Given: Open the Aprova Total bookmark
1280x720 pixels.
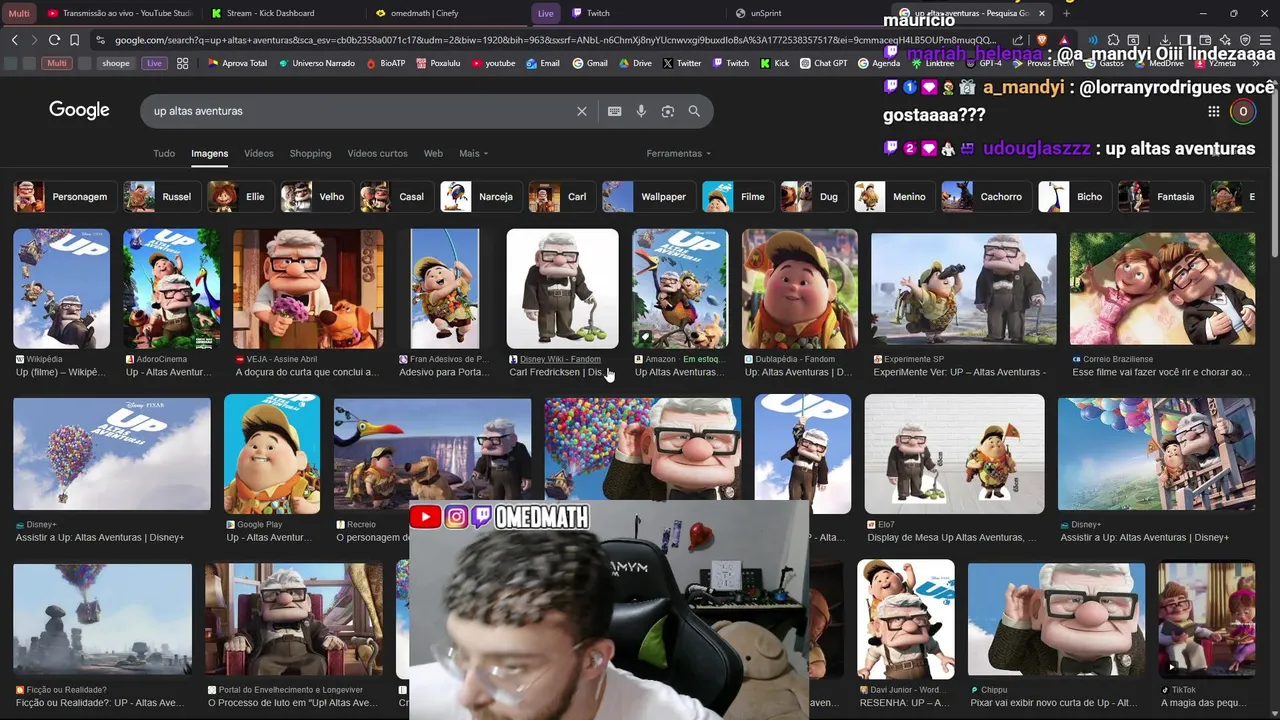Looking at the screenshot, I should click(237, 63).
